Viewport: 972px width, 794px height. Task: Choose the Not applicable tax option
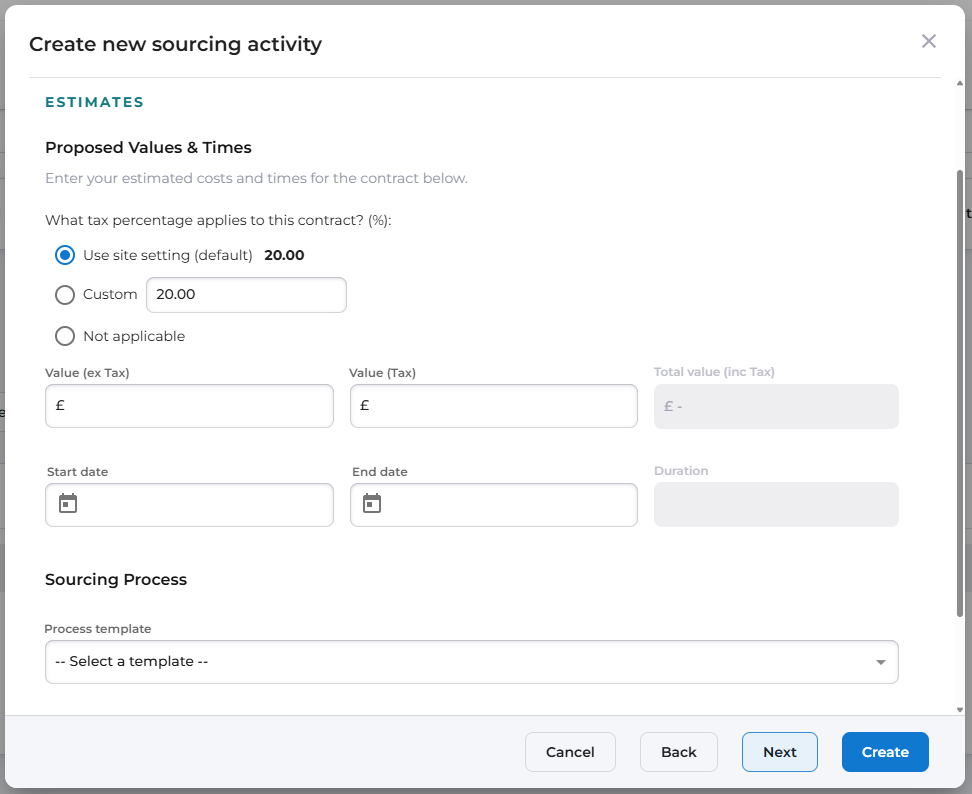tap(65, 336)
